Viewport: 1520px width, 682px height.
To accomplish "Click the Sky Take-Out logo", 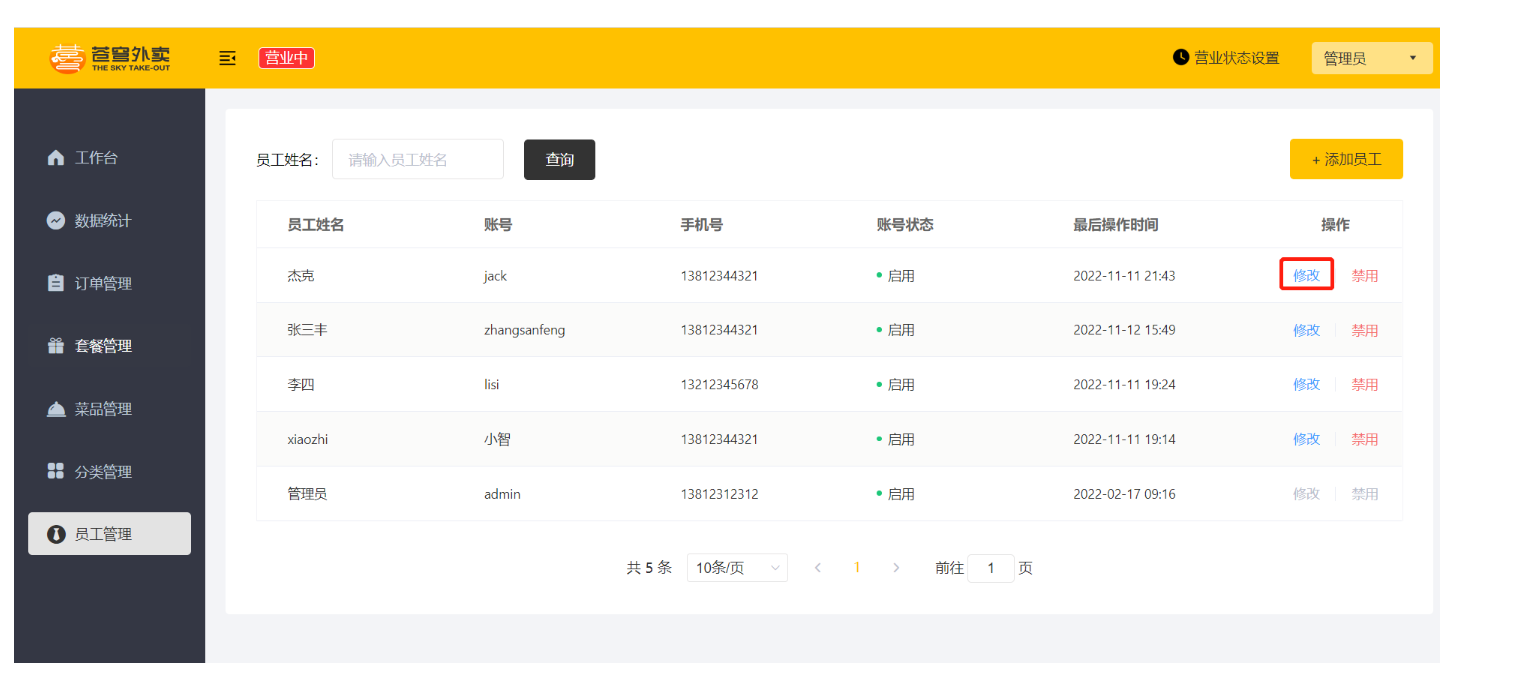I will [110, 58].
